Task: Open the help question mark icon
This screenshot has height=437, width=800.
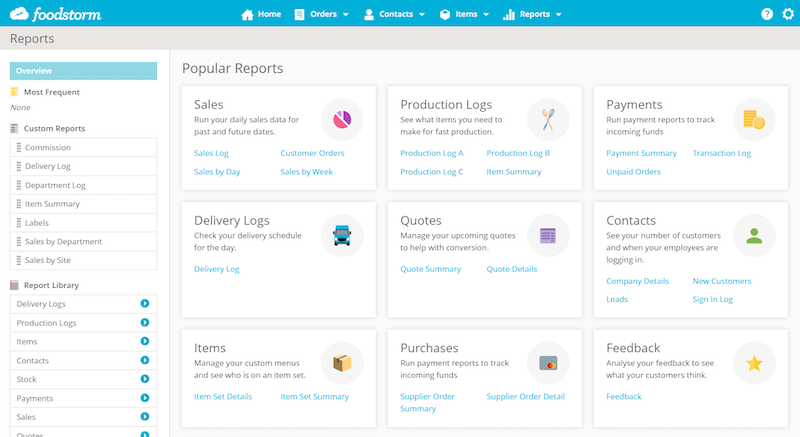Action: tap(767, 14)
